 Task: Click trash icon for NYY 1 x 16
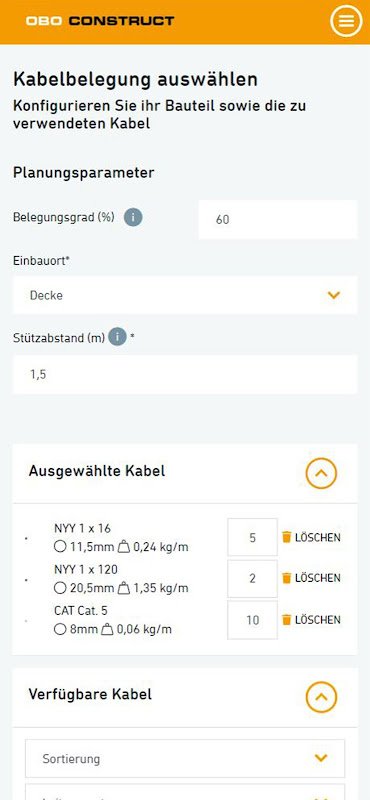click(x=287, y=537)
